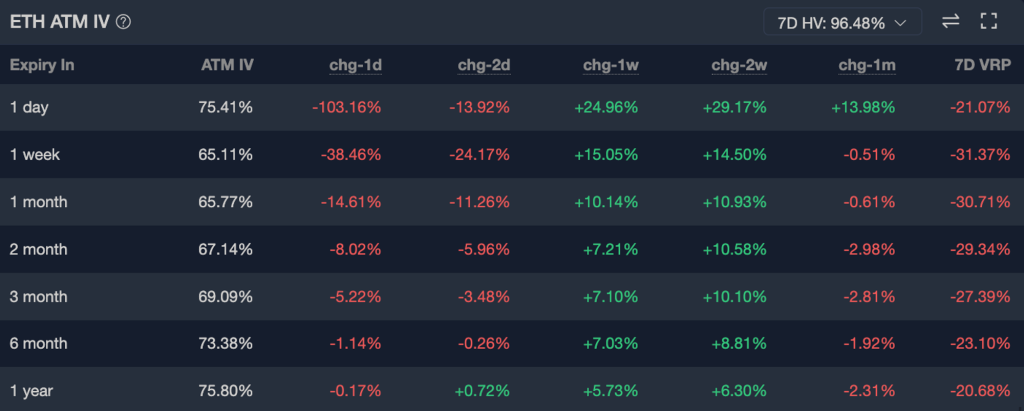Select the chg-2w column header

pos(739,66)
